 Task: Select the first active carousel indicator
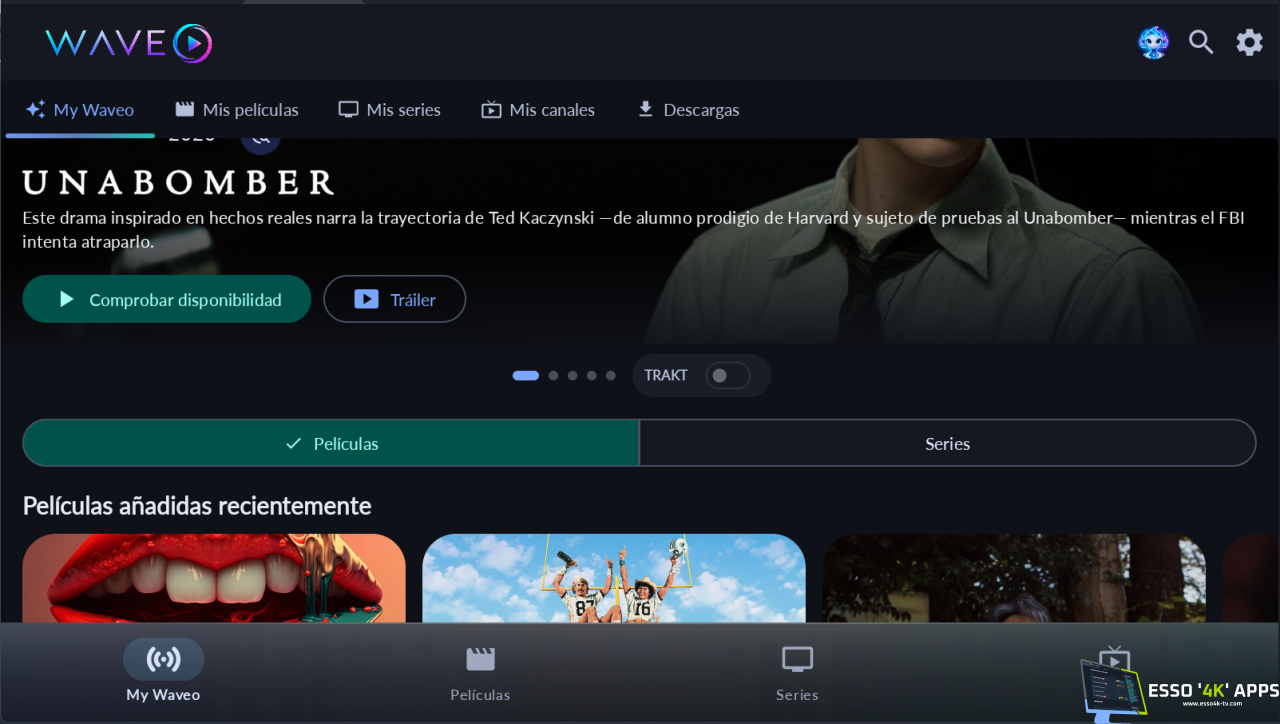[526, 376]
